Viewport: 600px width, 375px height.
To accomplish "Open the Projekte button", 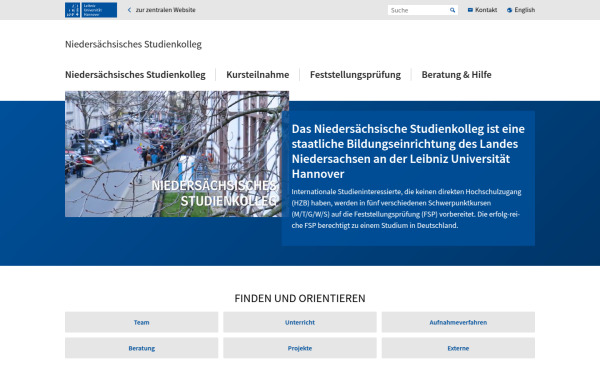I will [300, 348].
